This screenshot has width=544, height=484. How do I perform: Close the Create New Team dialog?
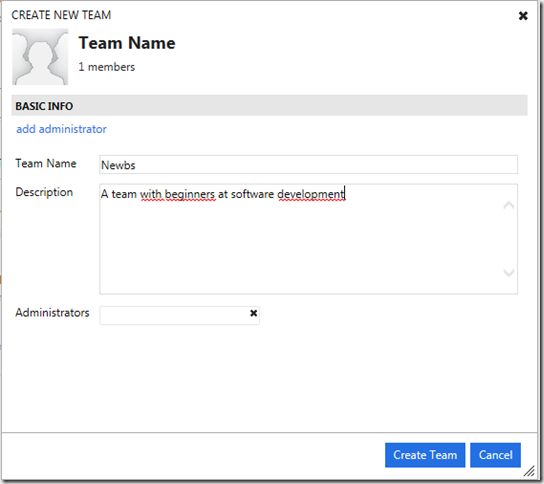coord(523,16)
